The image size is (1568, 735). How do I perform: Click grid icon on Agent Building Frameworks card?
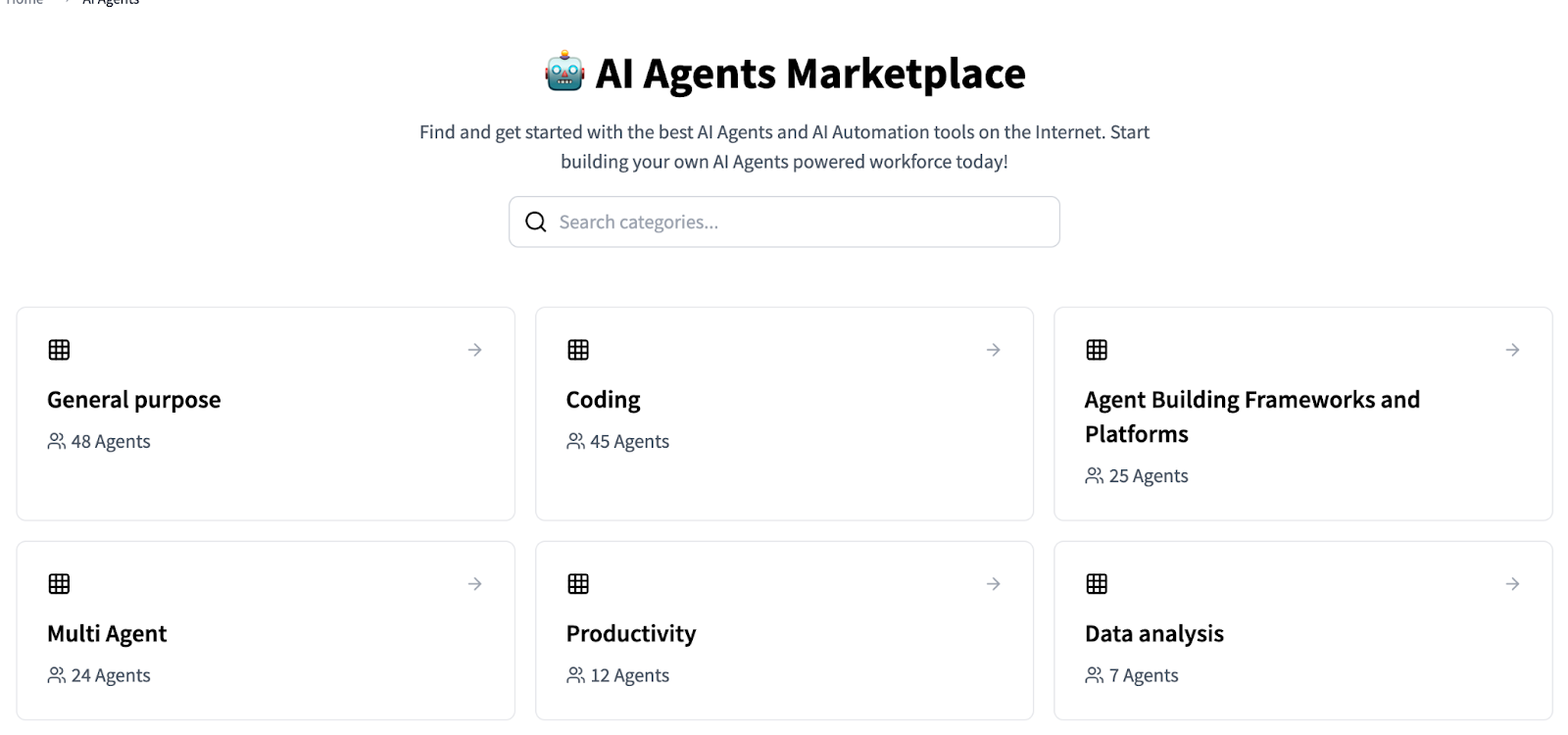1097,350
